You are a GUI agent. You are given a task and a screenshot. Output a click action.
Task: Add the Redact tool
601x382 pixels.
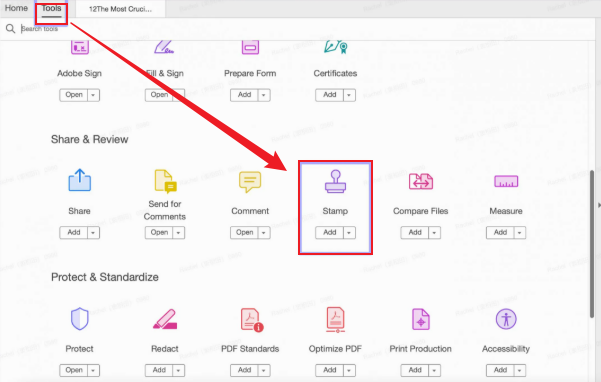(159, 370)
